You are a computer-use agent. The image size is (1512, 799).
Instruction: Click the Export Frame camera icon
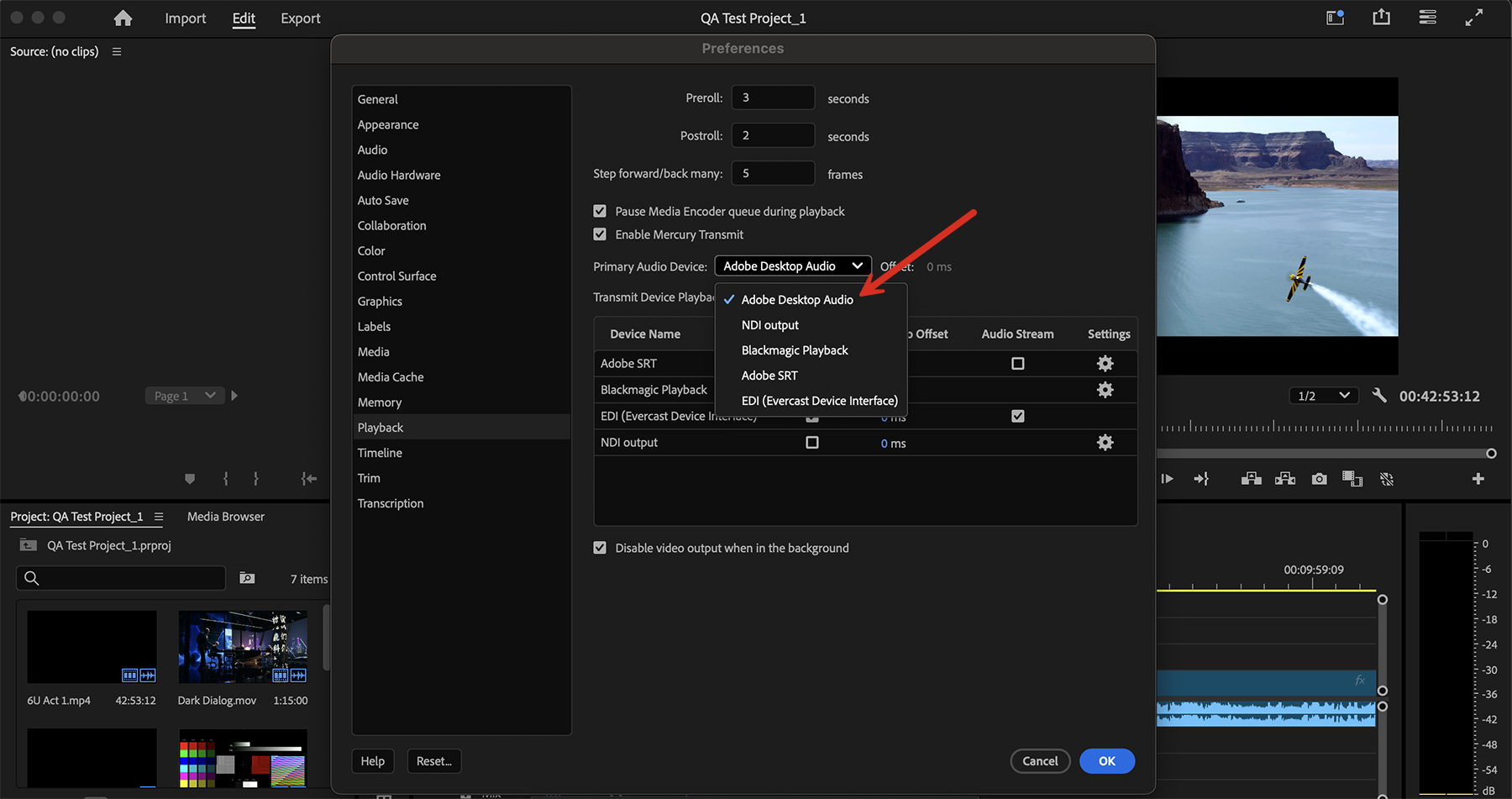pyautogui.click(x=1320, y=479)
